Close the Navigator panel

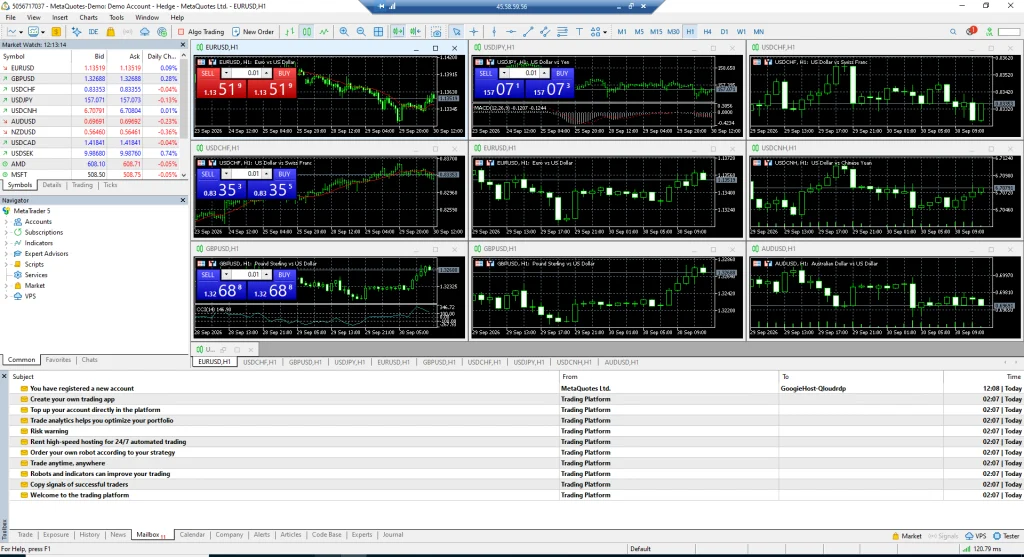(183, 200)
